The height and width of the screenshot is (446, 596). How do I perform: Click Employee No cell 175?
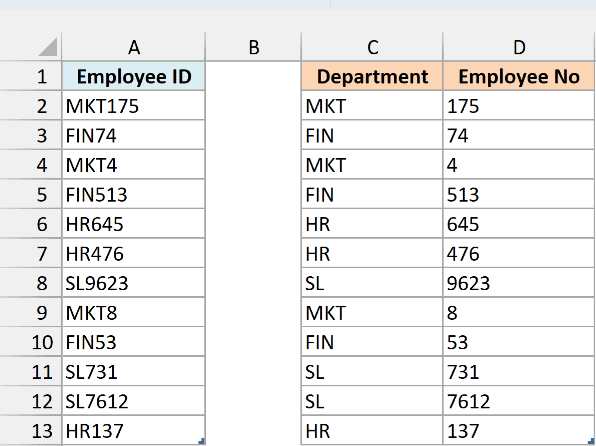point(519,106)
